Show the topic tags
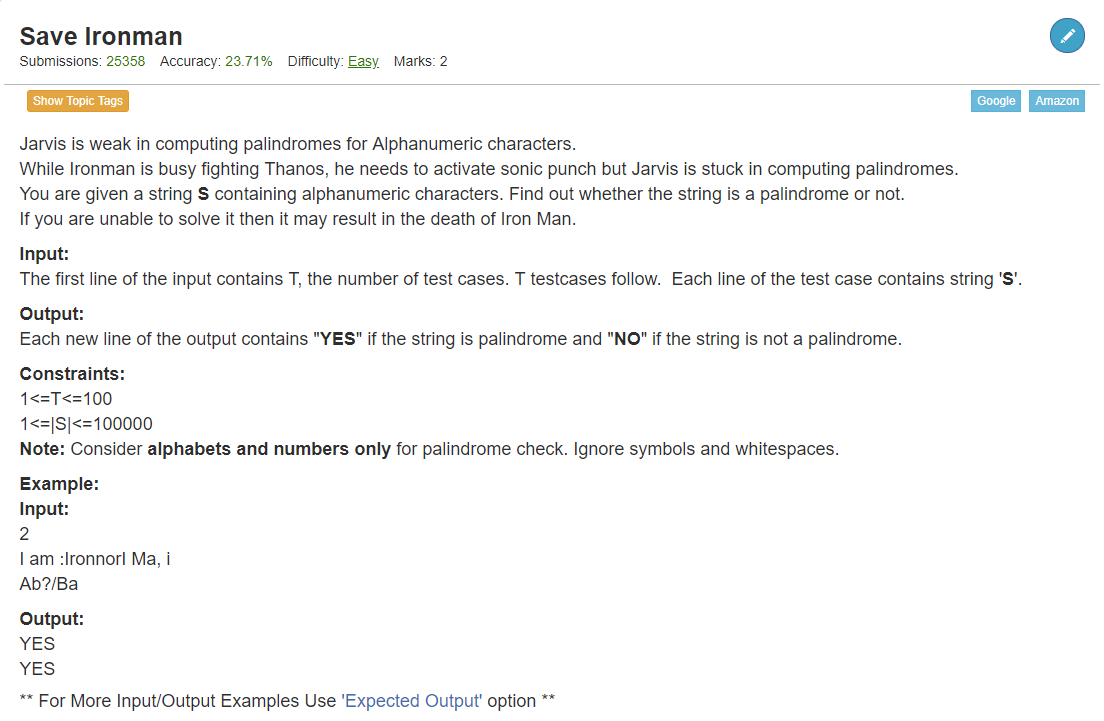The image size is (1104, 721). 77,101
